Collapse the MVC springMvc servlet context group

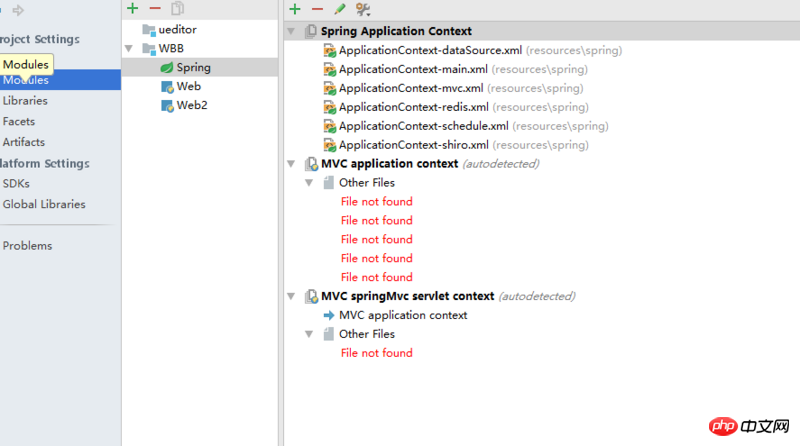click(291, 296)
